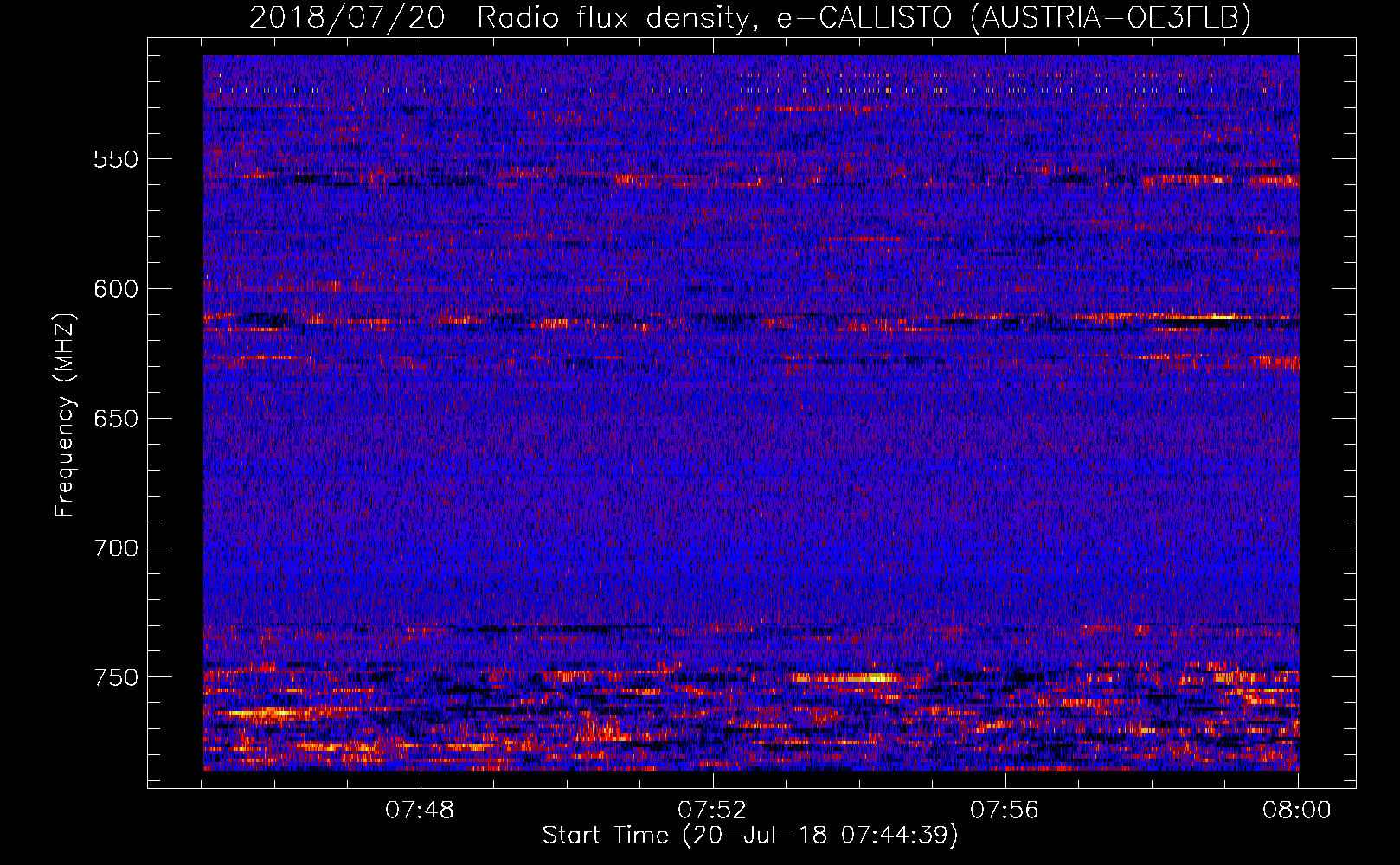
Task: Click the 700 frequency tick label
Action: point(116,548)
